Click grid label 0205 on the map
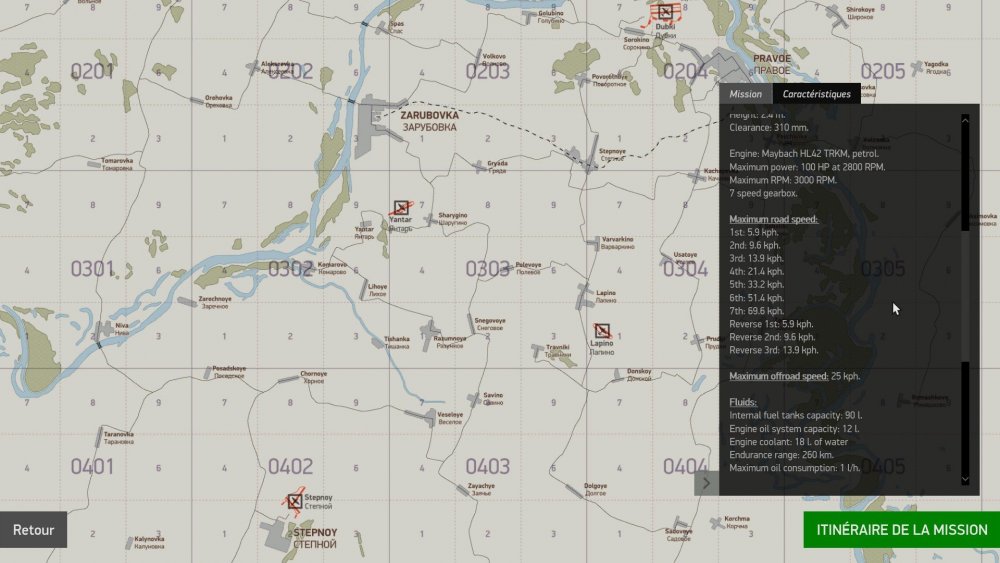Screen dimensions: 1000x563 pos(883,71)
